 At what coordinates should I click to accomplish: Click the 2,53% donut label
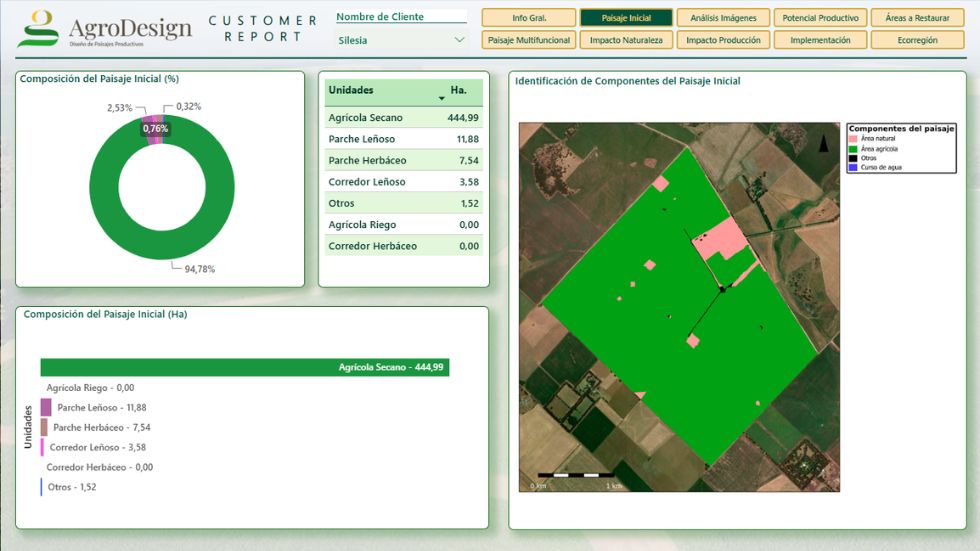(x=119, y=107)
